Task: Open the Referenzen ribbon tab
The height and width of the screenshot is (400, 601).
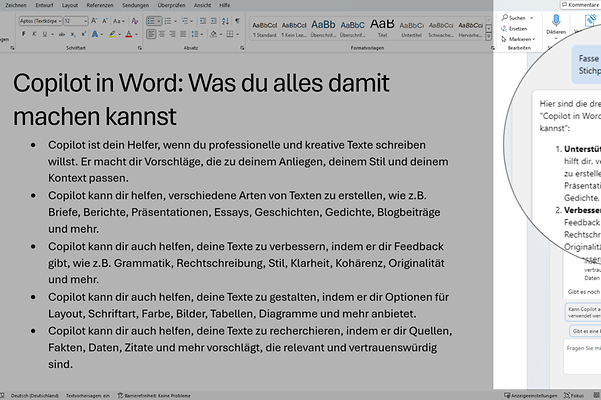Action: (99, 5)
